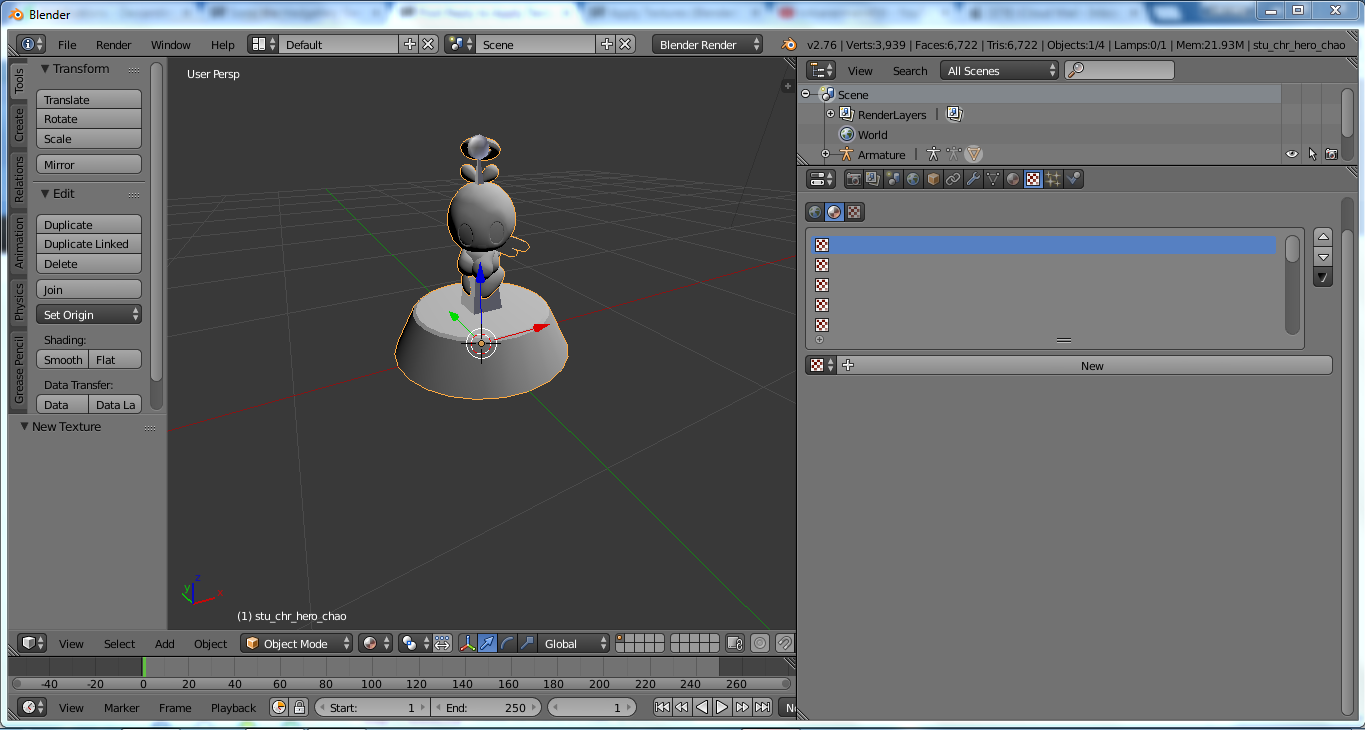Toggle timeline preview range clock
The width and height of the screenshot is (1365, 730).
pyautogui.click(x=279, y=707)
